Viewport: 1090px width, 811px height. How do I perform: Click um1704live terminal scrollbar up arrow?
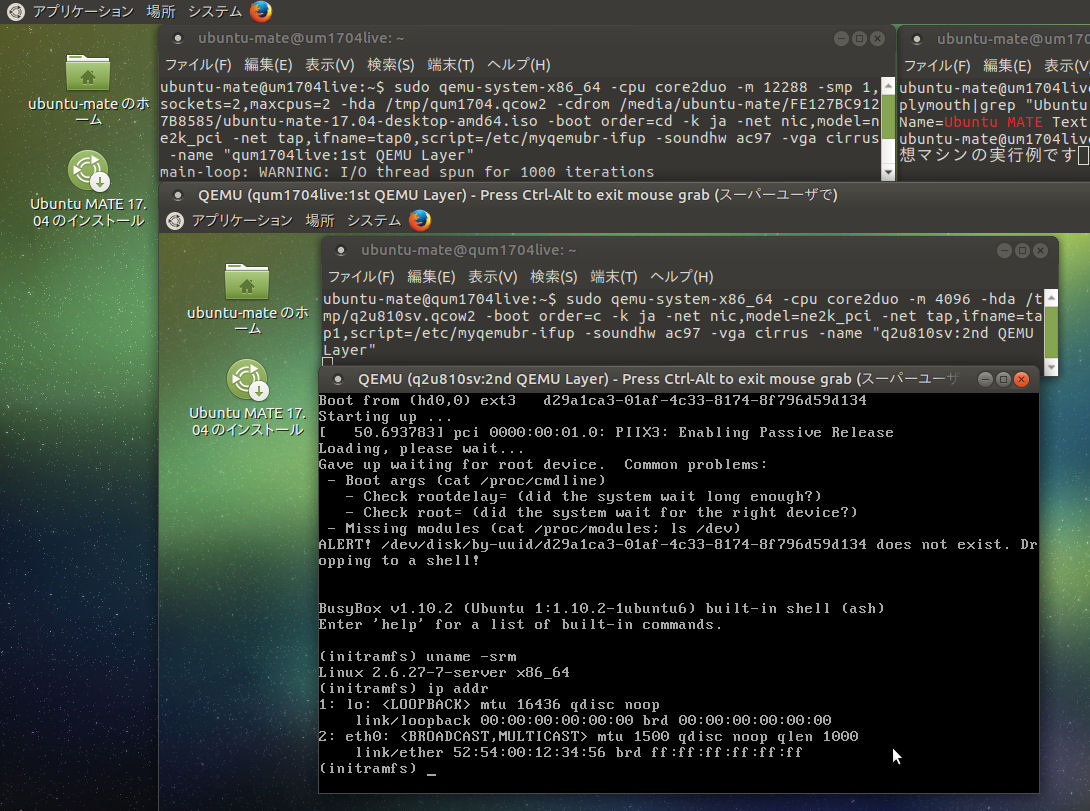click(x=888, y=86)
